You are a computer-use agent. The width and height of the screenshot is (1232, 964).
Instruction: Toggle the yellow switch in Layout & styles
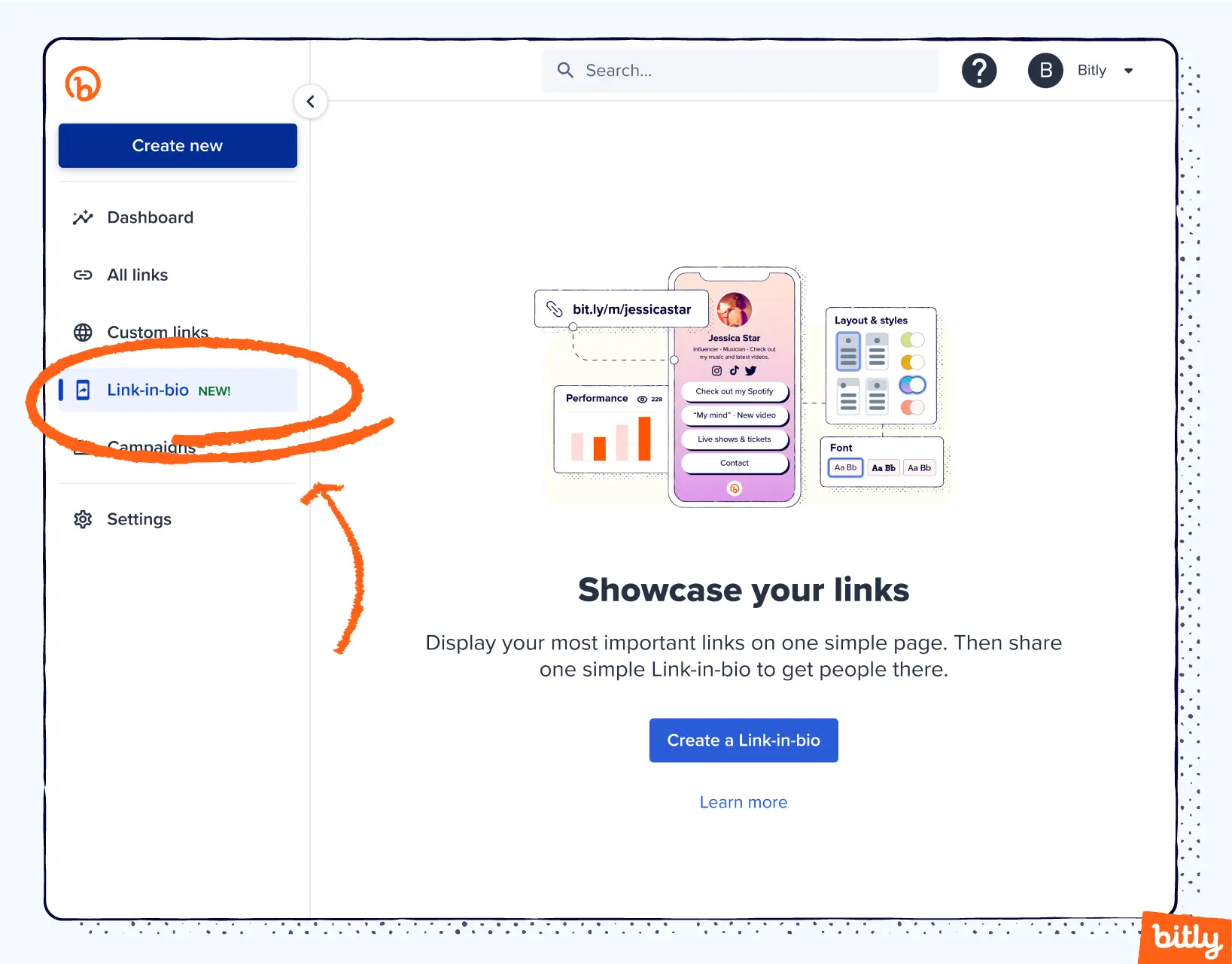click(x=912, y=363)
